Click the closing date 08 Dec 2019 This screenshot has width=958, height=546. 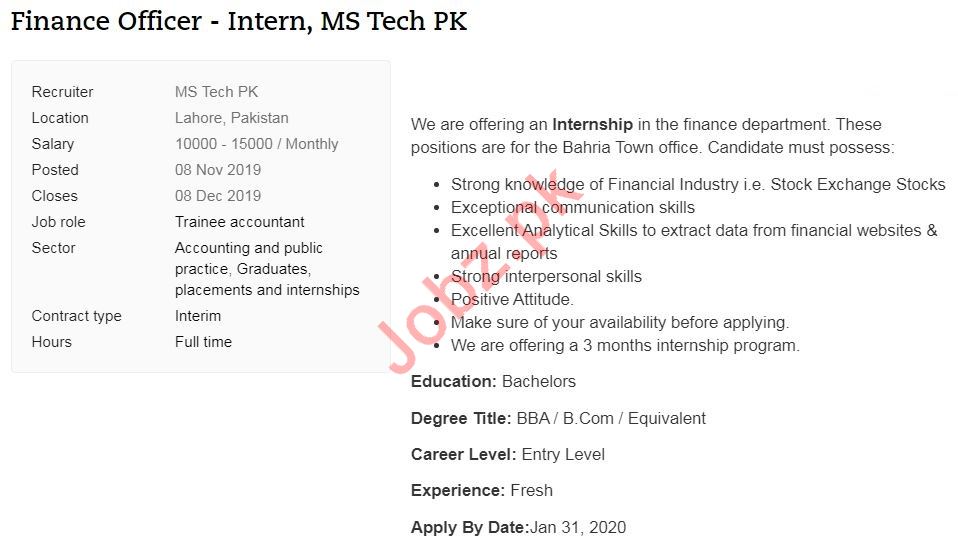(x=217, y=196)
